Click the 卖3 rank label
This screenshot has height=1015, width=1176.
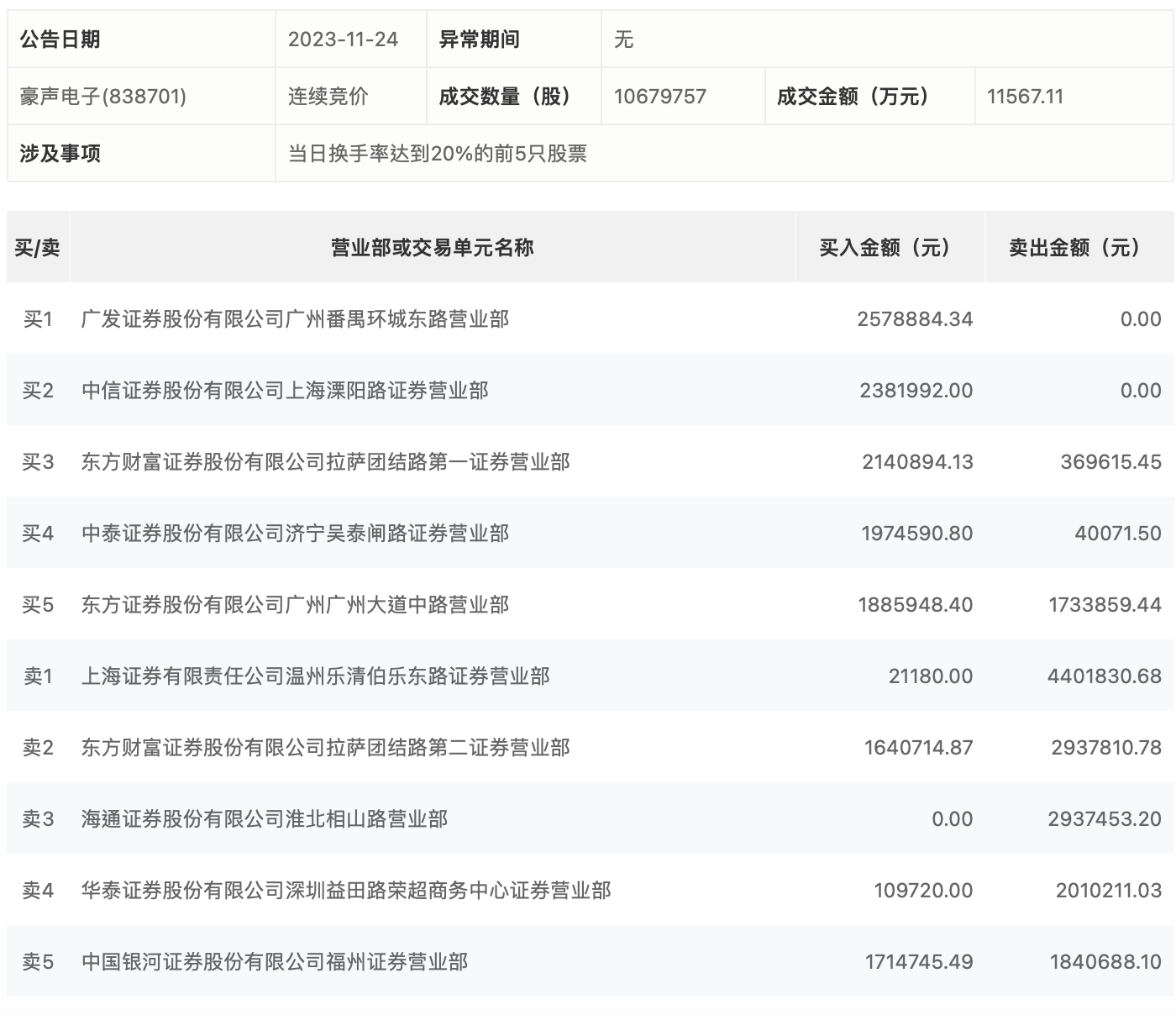(x=38, y=819)
